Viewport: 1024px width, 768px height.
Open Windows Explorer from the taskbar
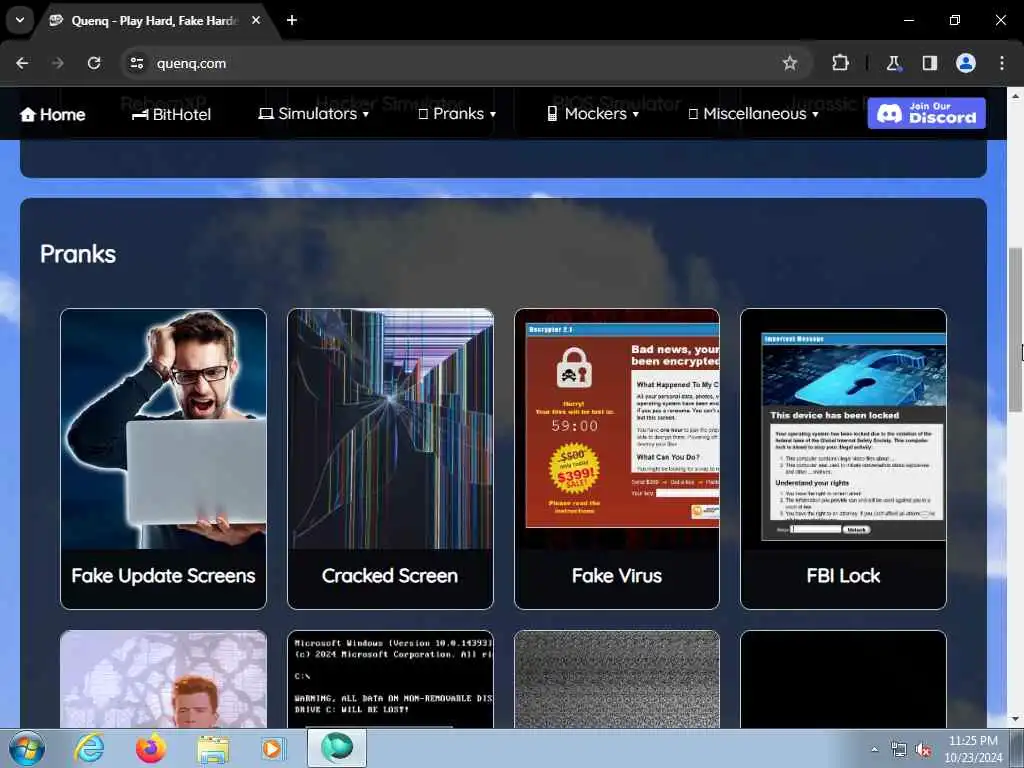coord(213,749)
